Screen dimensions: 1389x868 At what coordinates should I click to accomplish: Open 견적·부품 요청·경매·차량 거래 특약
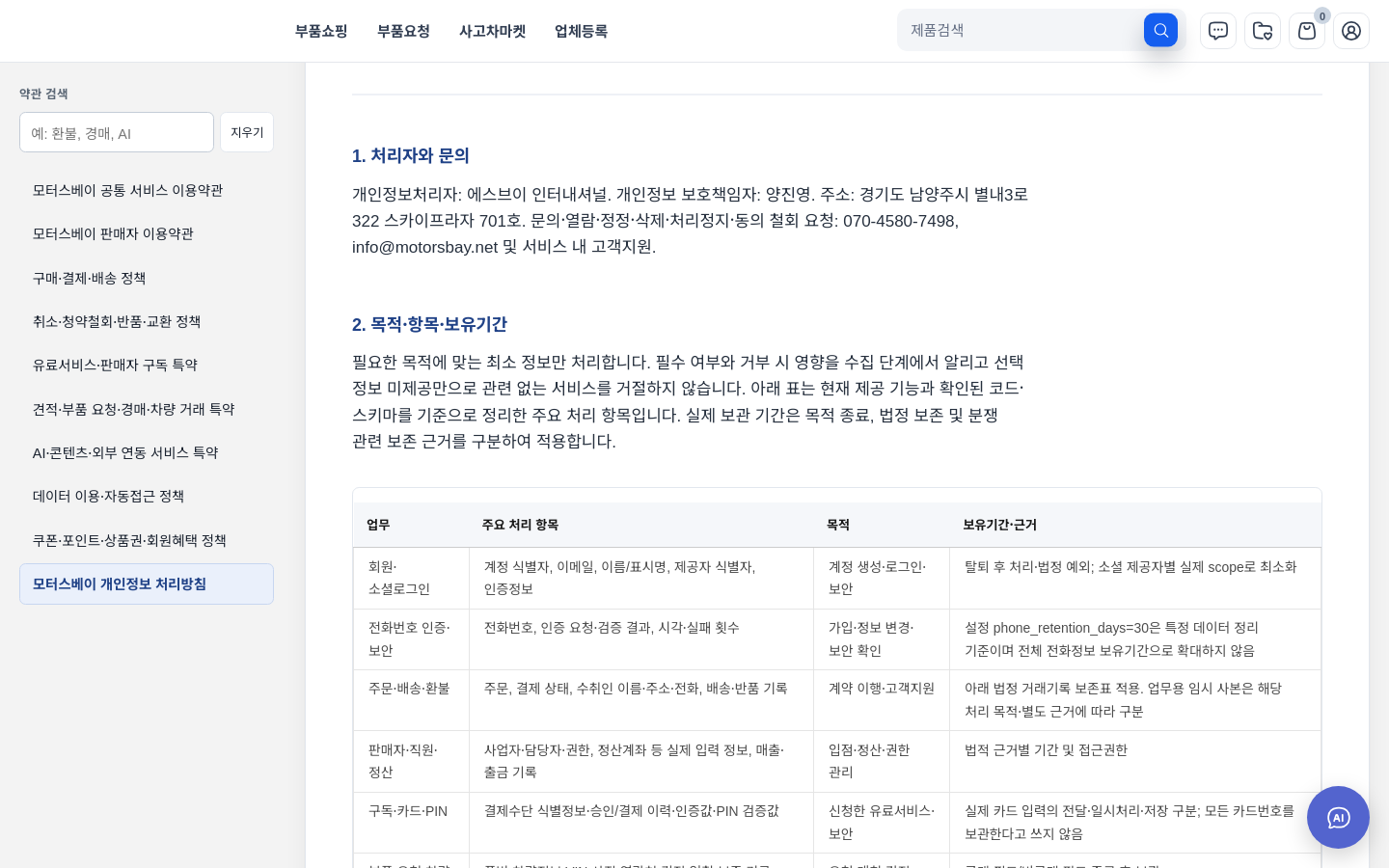tap(147, 409)
